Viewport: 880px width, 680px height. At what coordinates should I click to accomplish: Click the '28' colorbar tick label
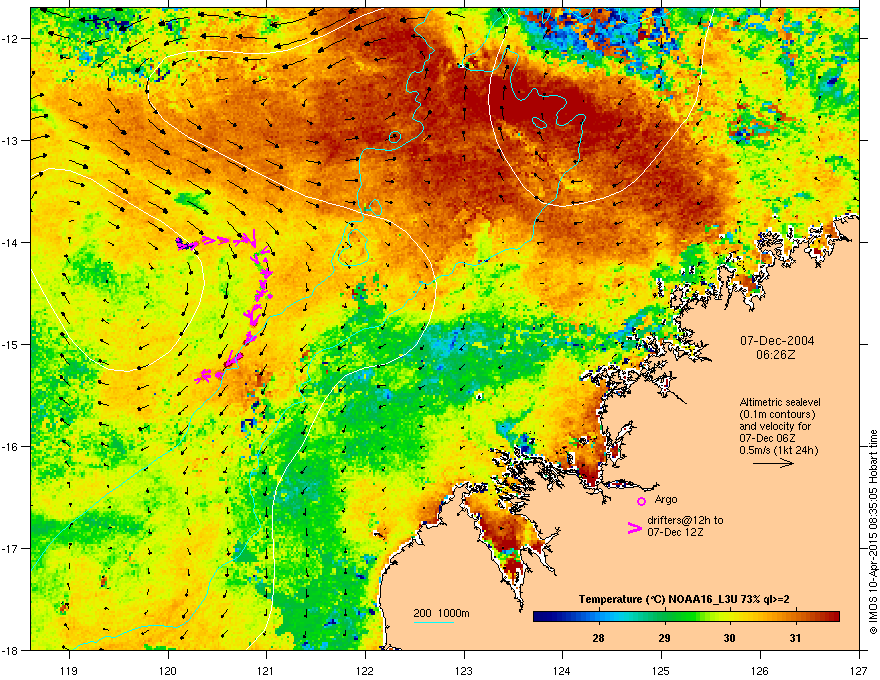pyautogui.click(x=598, y=638)
